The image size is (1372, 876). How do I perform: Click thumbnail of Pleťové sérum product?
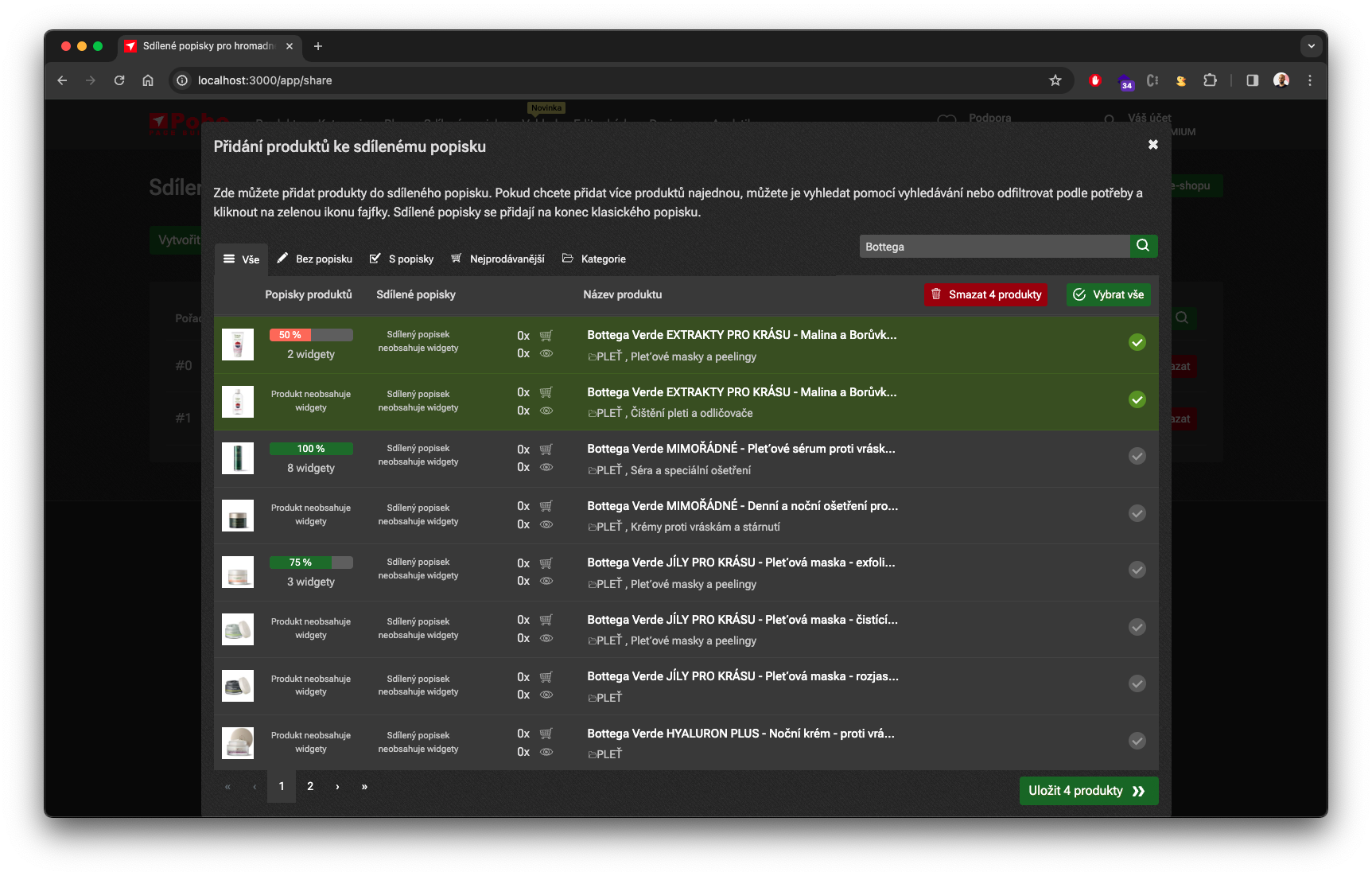(x=238, y=458)
